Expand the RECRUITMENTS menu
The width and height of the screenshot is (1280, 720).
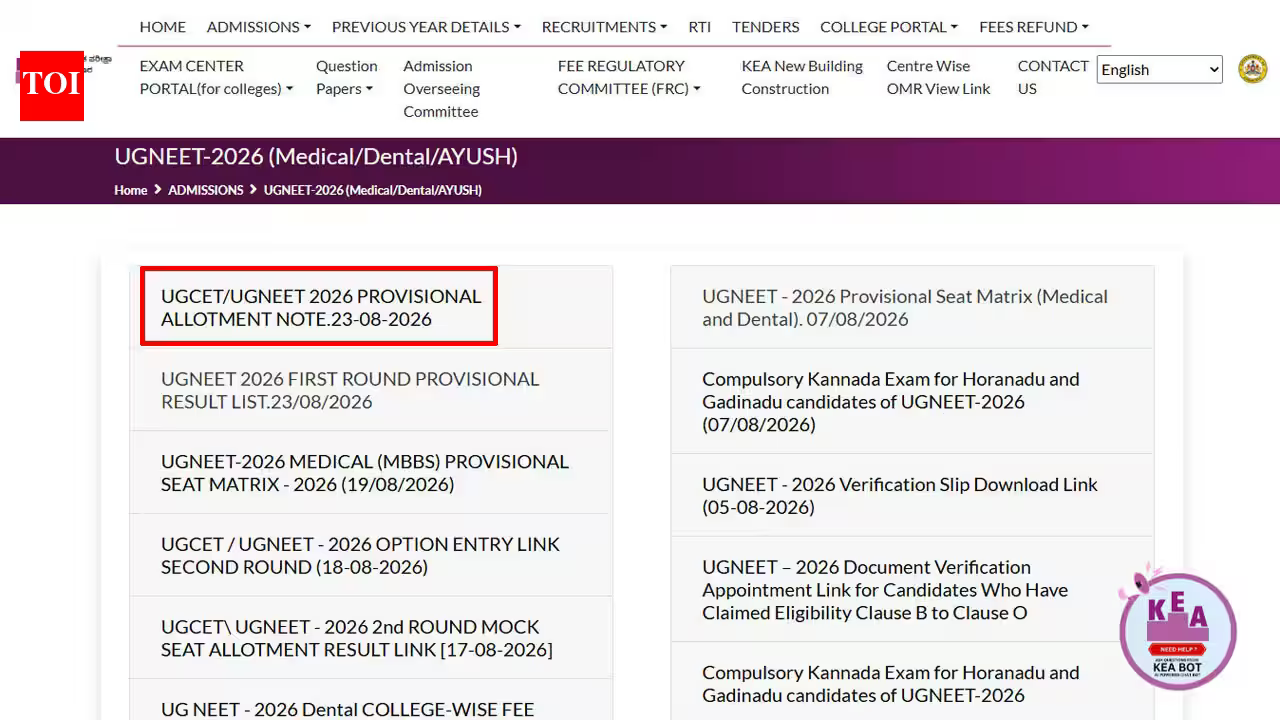(604, 27)
